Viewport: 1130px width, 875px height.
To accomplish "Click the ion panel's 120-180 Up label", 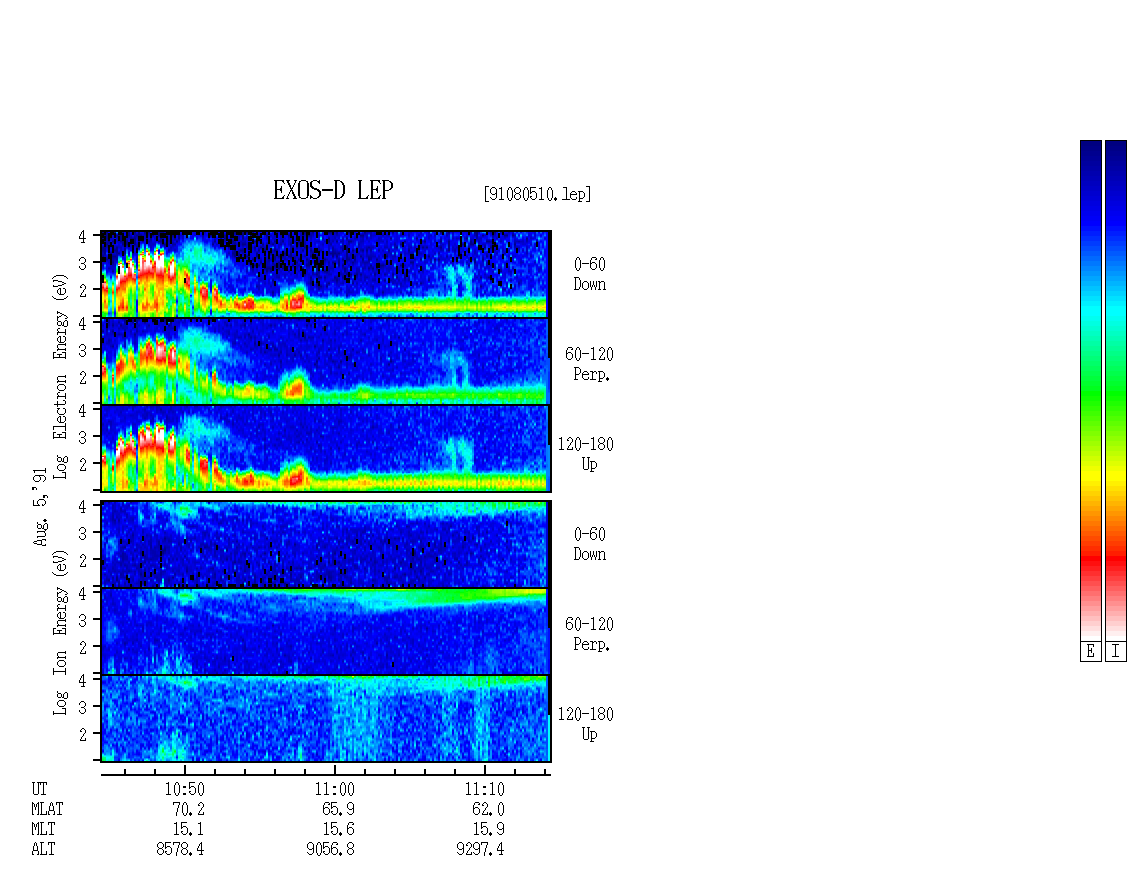I will (586, 724).
